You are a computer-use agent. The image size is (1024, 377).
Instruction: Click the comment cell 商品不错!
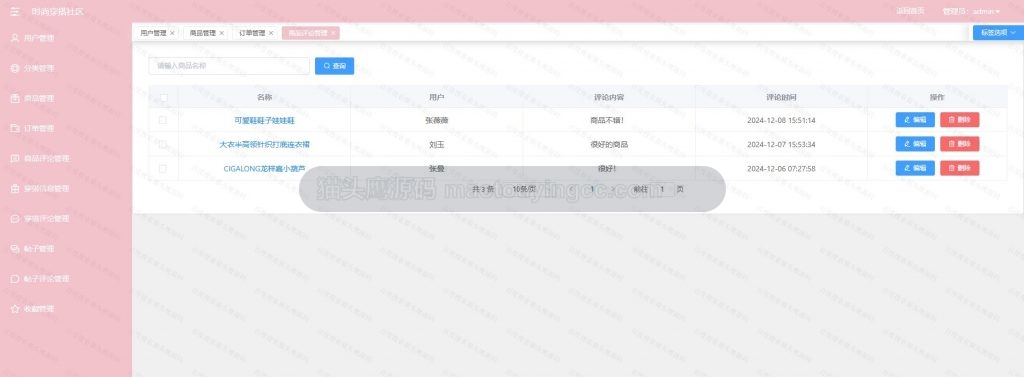pos(607,120)
